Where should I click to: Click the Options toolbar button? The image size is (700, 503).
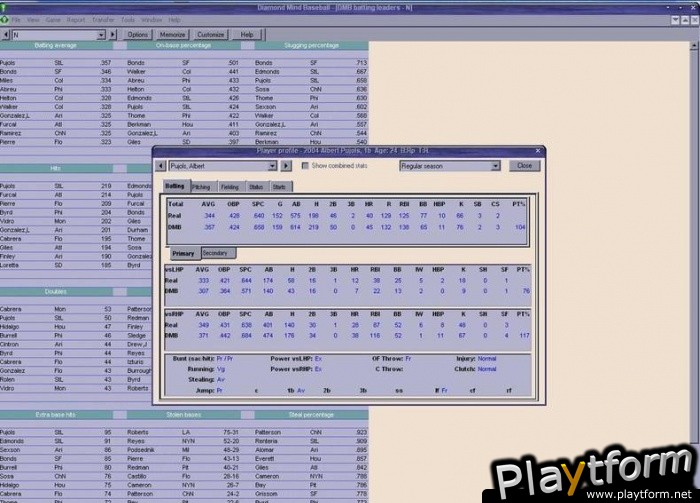pos(137,35)
